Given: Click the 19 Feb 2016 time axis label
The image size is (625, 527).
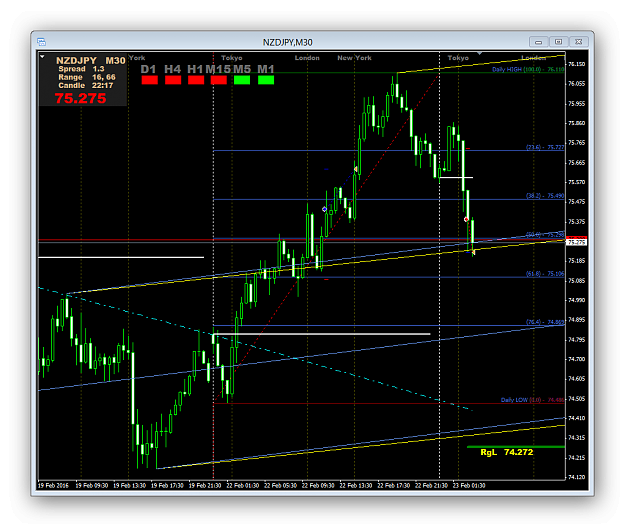Looking at the screenshot, I should 53,486.
